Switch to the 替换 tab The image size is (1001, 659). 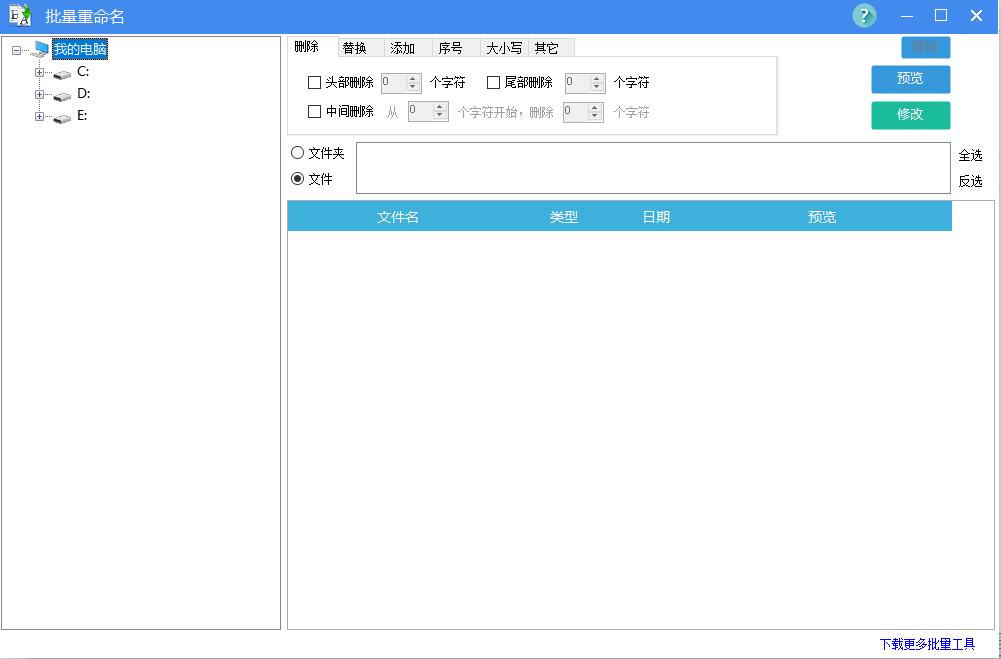361,48
